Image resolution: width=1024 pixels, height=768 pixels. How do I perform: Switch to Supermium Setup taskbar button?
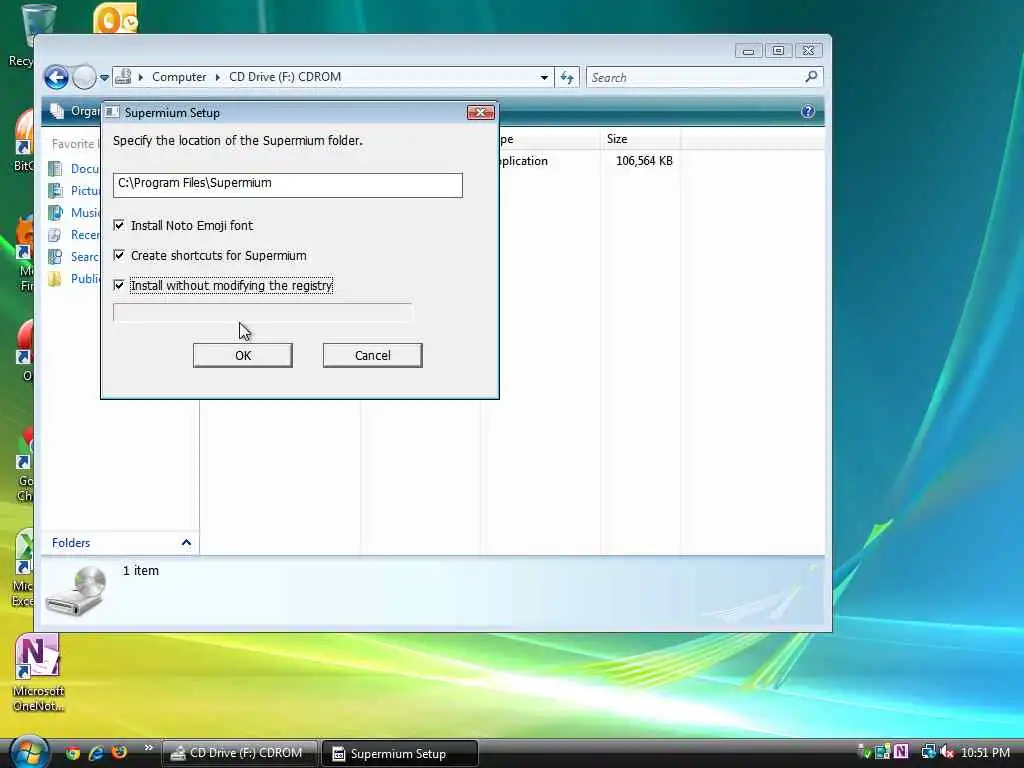(x=400, y=754)
